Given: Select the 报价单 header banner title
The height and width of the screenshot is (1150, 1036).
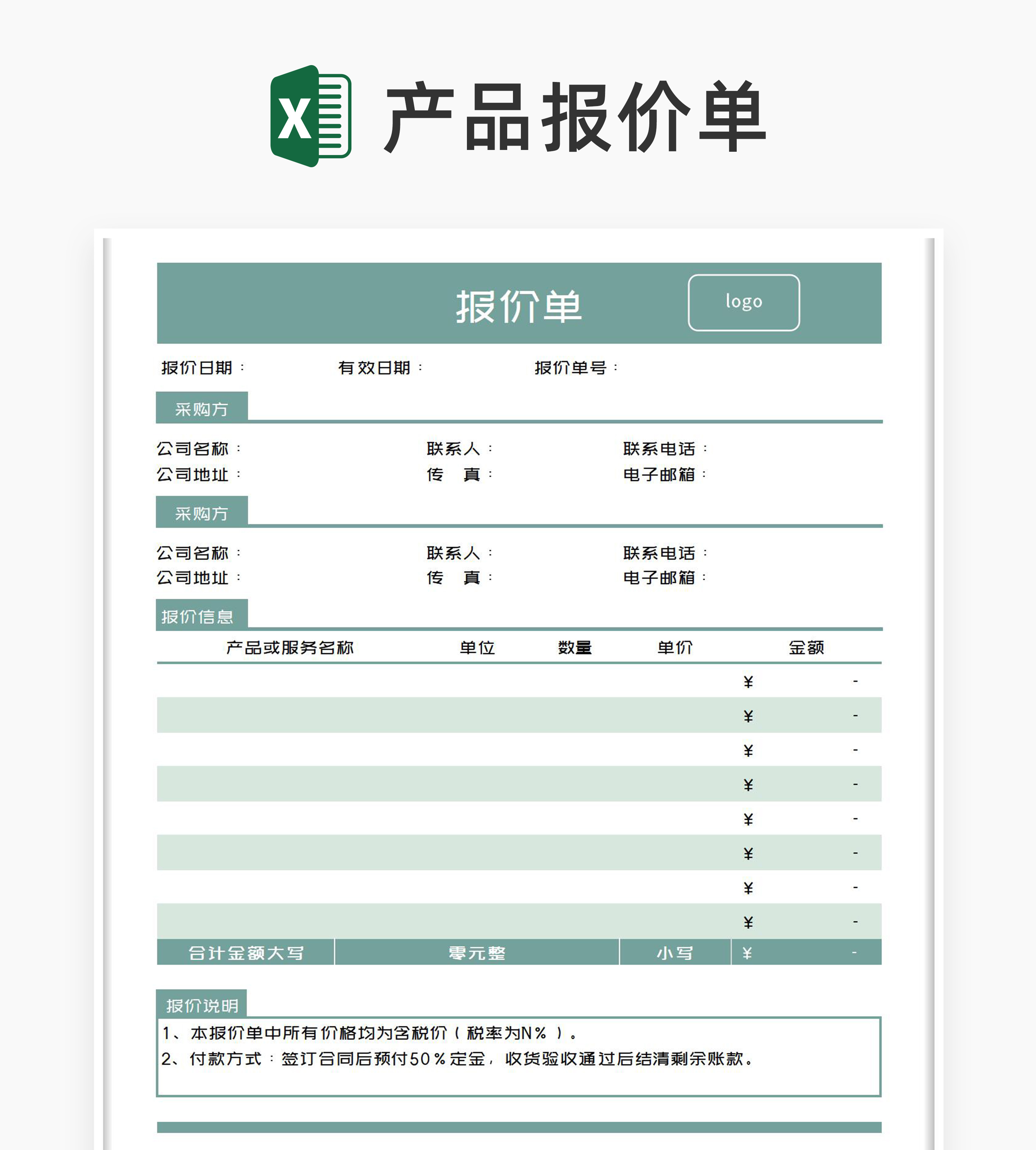Looking at the screenshot, I should point(518,306).
